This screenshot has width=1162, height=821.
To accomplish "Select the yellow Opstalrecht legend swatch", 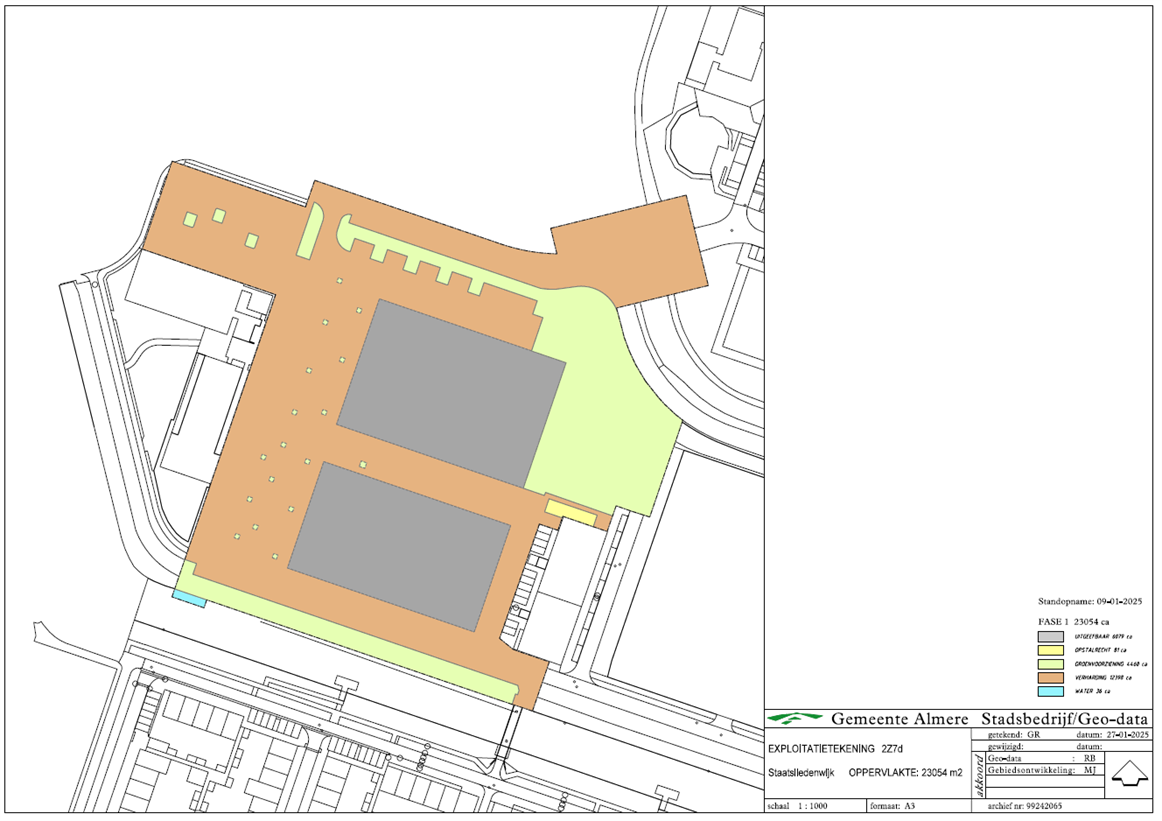I will (1049, 649).
